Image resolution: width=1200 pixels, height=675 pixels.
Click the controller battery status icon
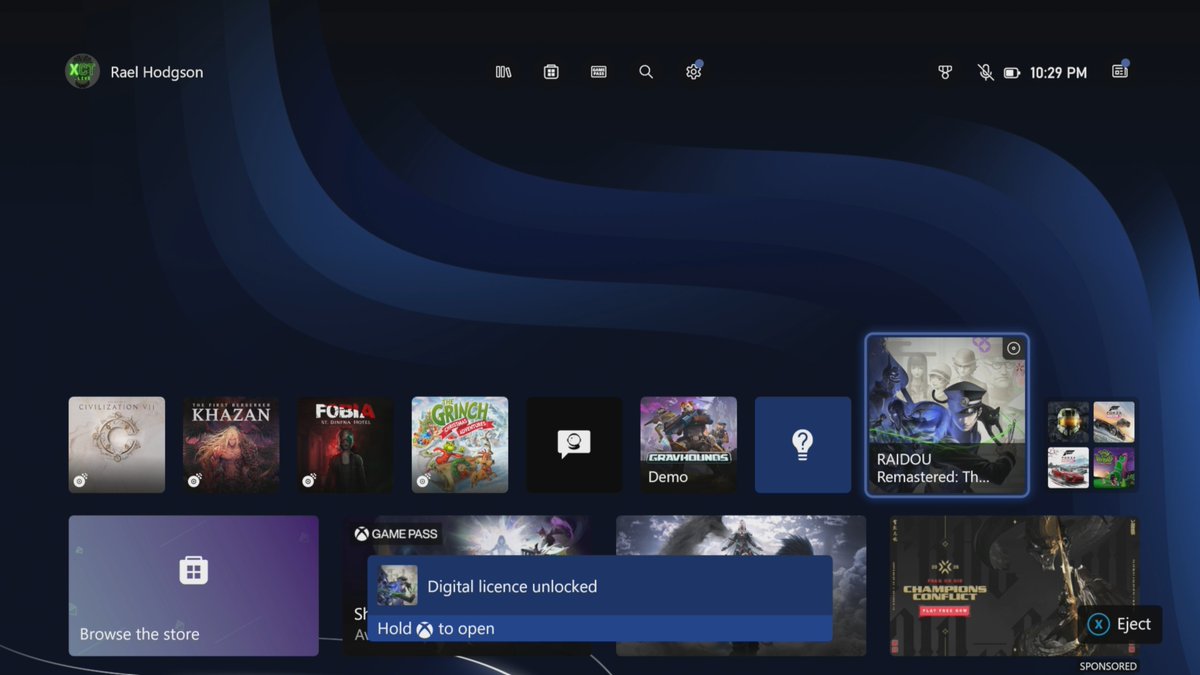[1012, 73]
